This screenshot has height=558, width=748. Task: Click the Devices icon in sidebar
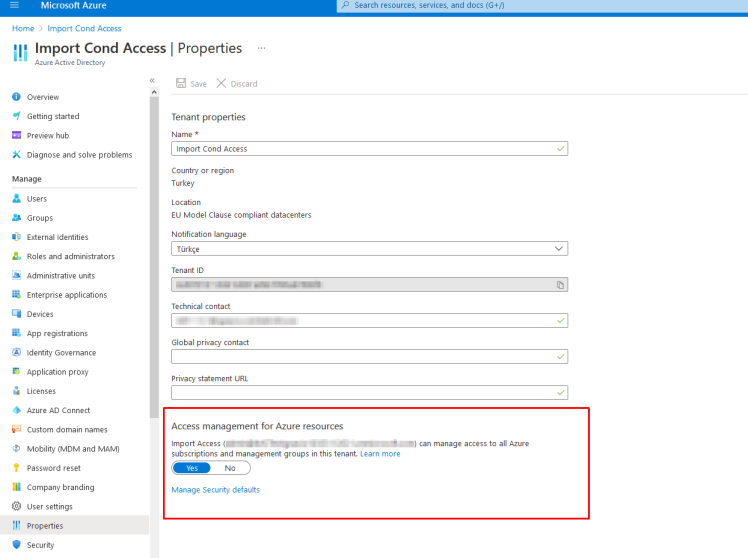tap(16, 314)
